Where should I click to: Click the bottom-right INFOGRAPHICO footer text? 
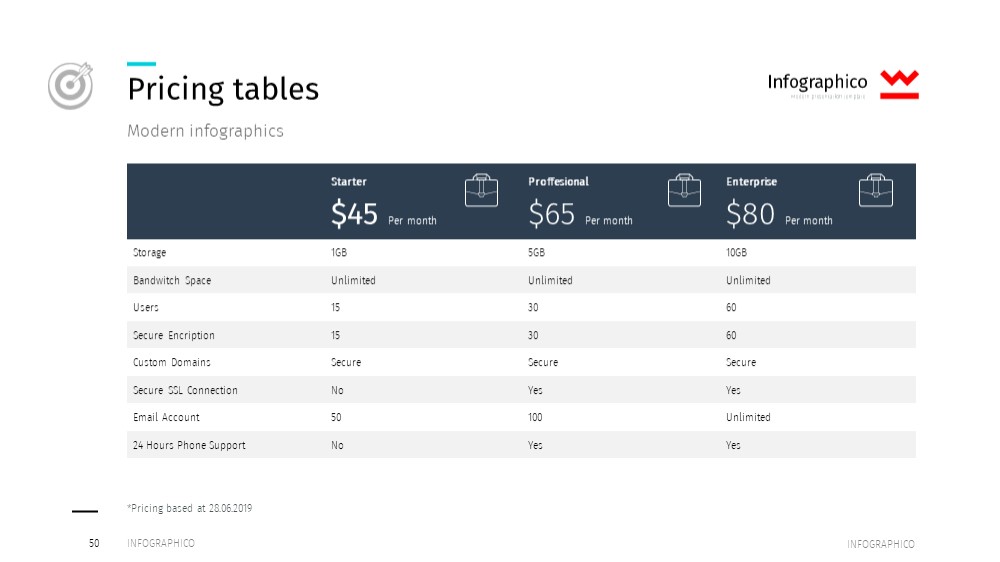point(881,544)
